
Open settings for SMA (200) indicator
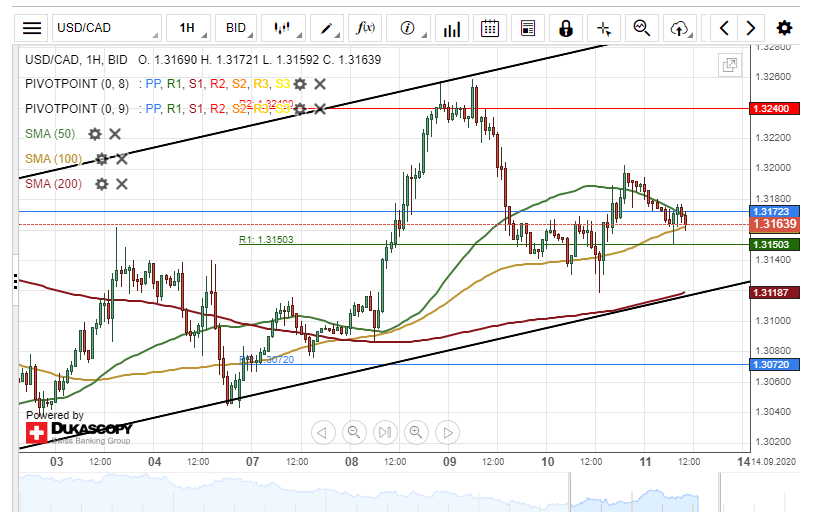coord(101,184)
